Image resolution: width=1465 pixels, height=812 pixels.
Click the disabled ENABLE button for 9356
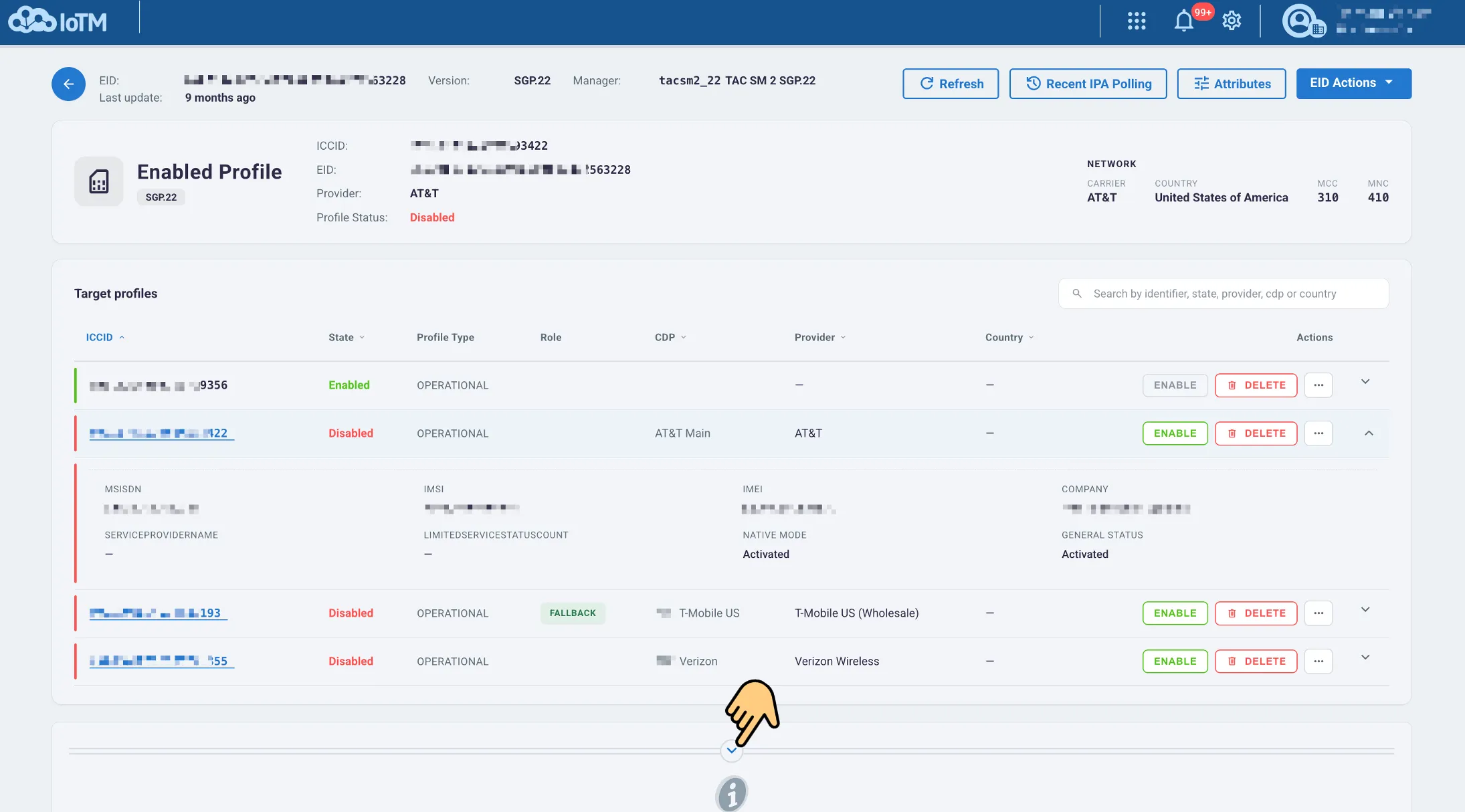pyautogui.click(x=1175, y=385)
